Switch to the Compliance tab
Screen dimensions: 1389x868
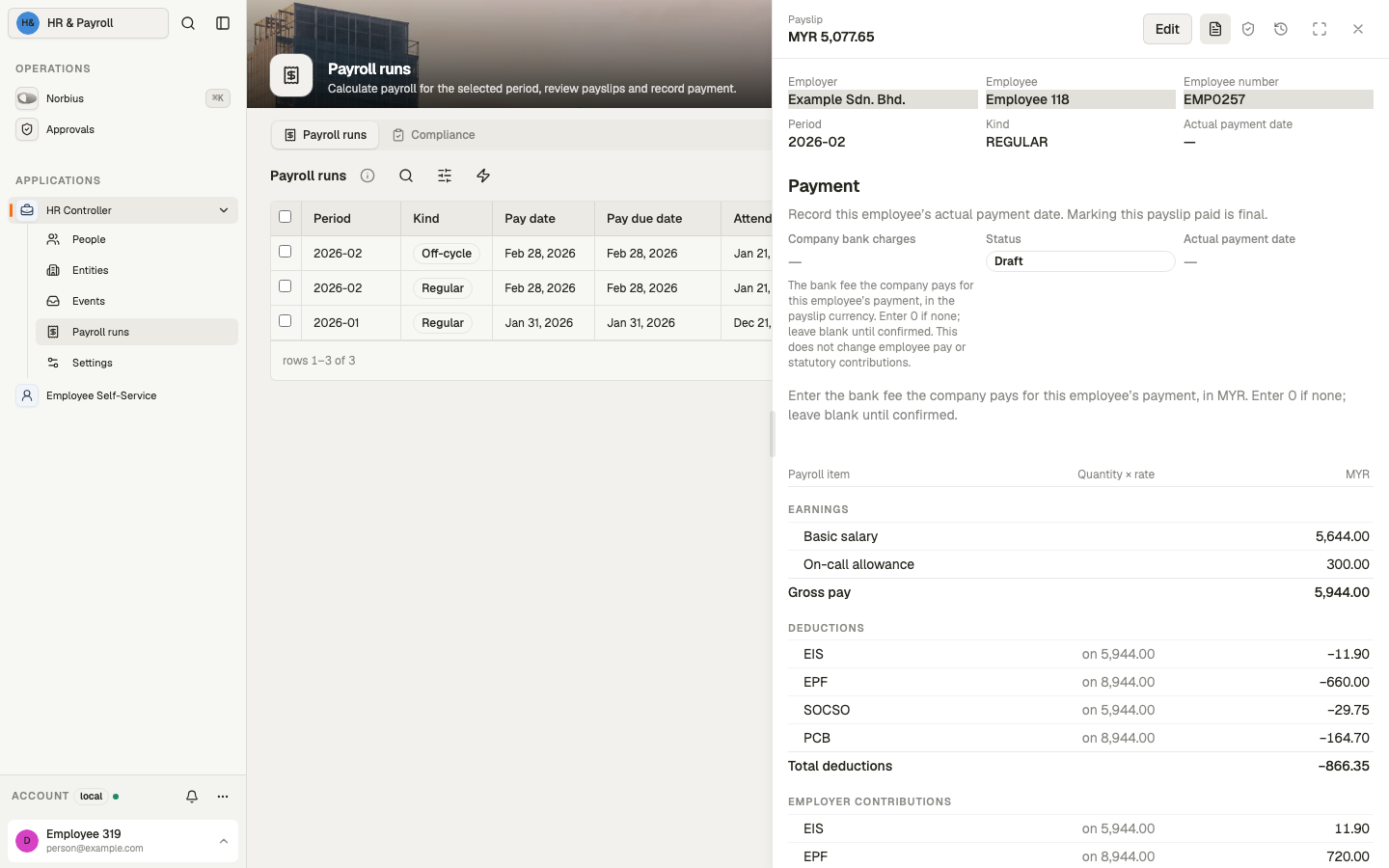tap(433, 135)
